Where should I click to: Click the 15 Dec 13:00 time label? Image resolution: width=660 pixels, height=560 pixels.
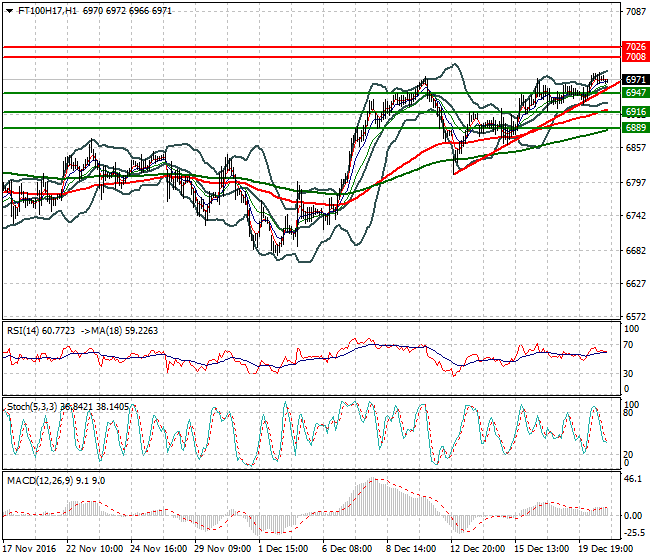pyautogui.click(x=541, y=549)
